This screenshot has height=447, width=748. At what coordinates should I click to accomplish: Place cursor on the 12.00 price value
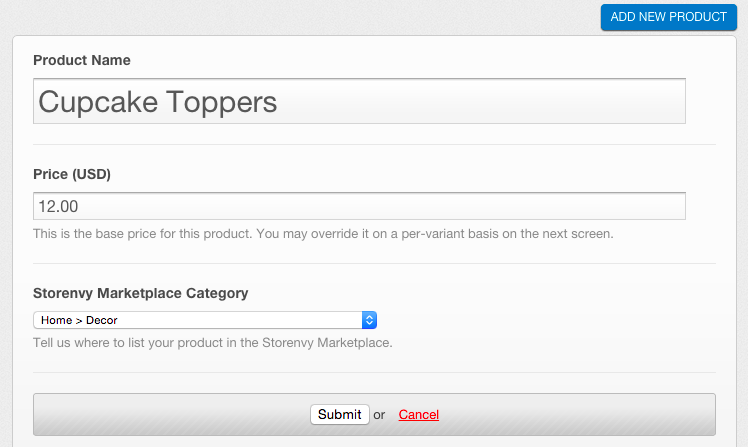pos(58,207)
